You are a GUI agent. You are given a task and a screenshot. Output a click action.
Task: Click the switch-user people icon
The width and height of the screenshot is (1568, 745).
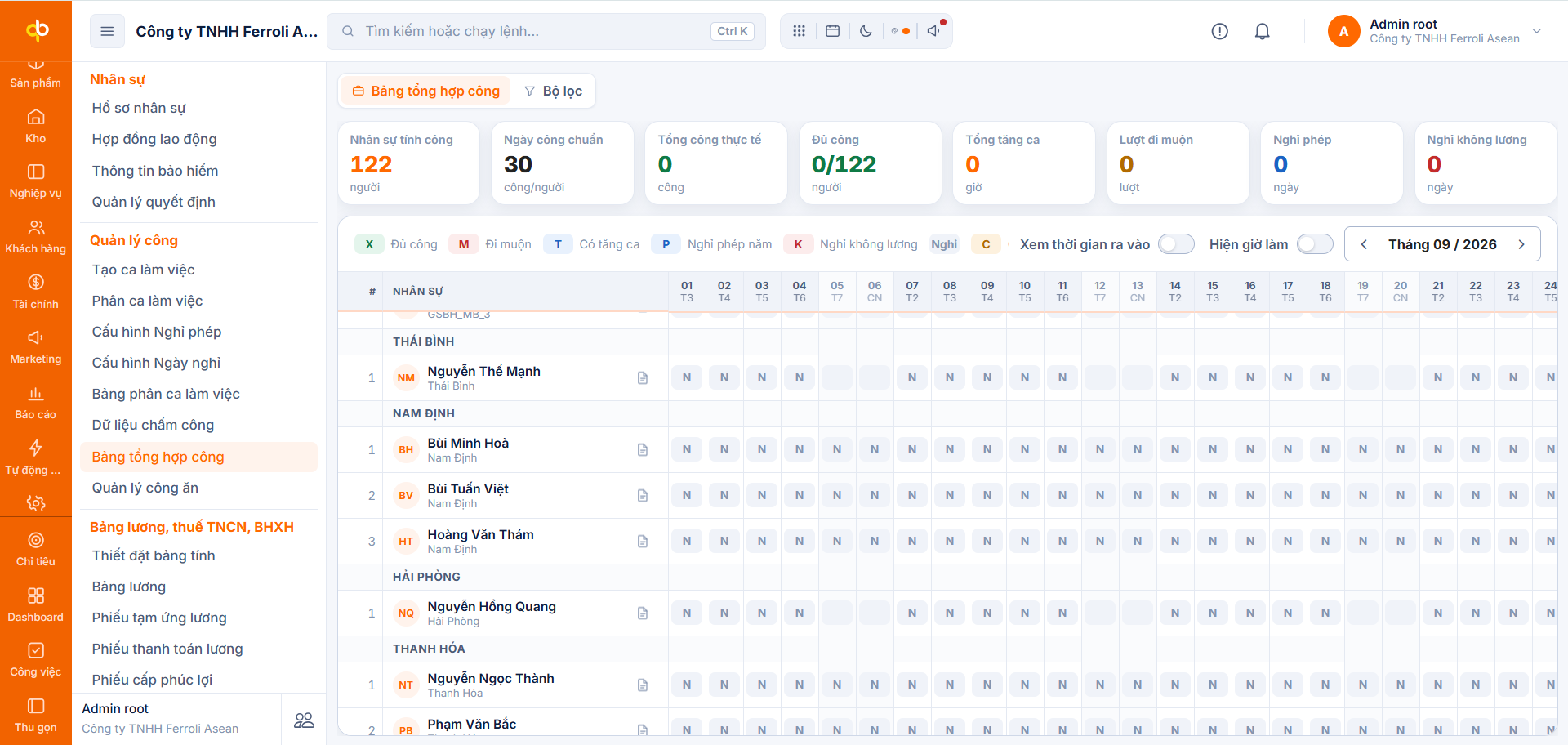[x=304, y=720]
